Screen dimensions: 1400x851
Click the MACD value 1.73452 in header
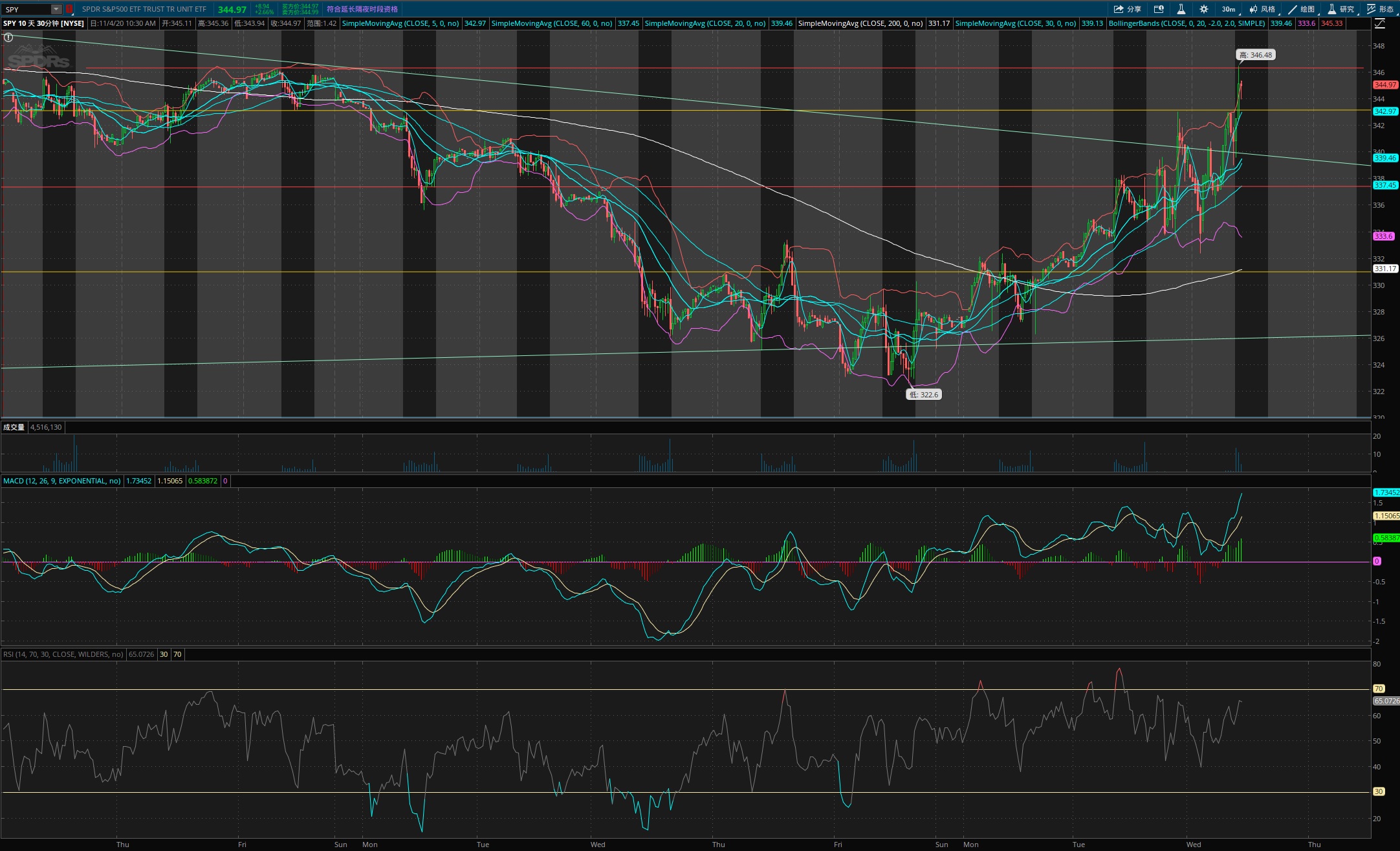pos(138,481)
